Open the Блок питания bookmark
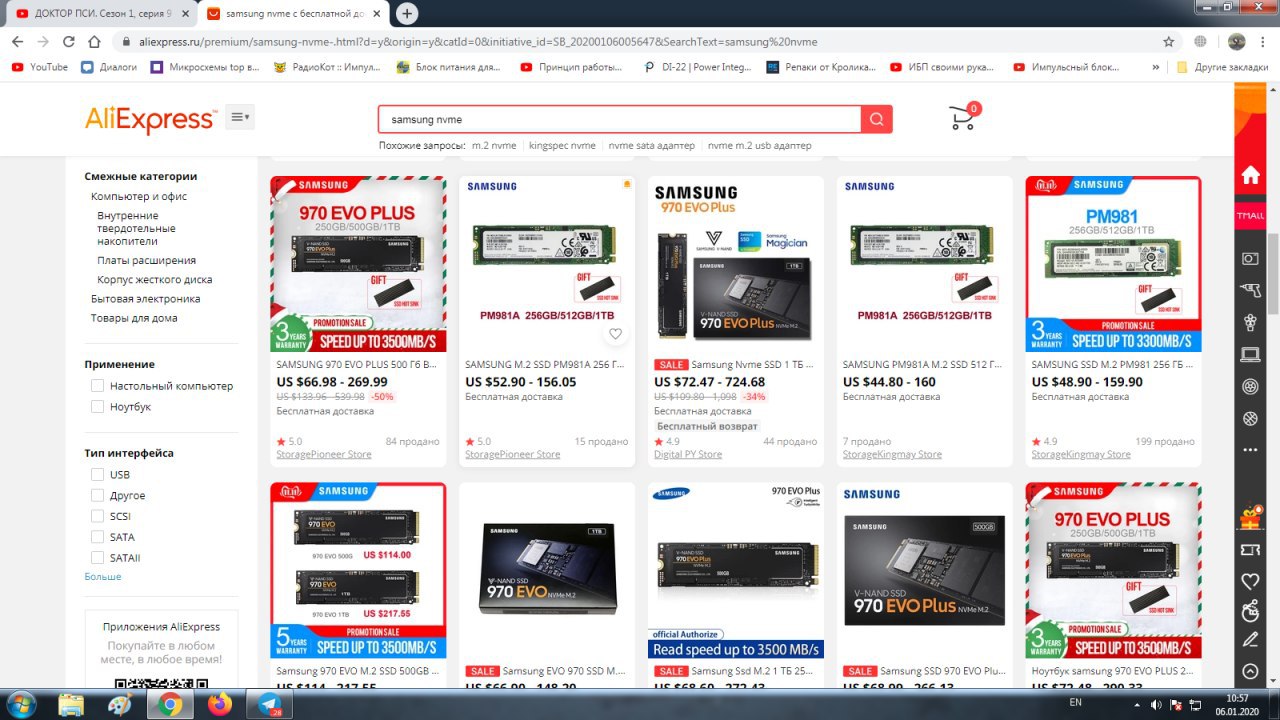Viewport: 1280px width, 720px height. click(x=448, y=67)
